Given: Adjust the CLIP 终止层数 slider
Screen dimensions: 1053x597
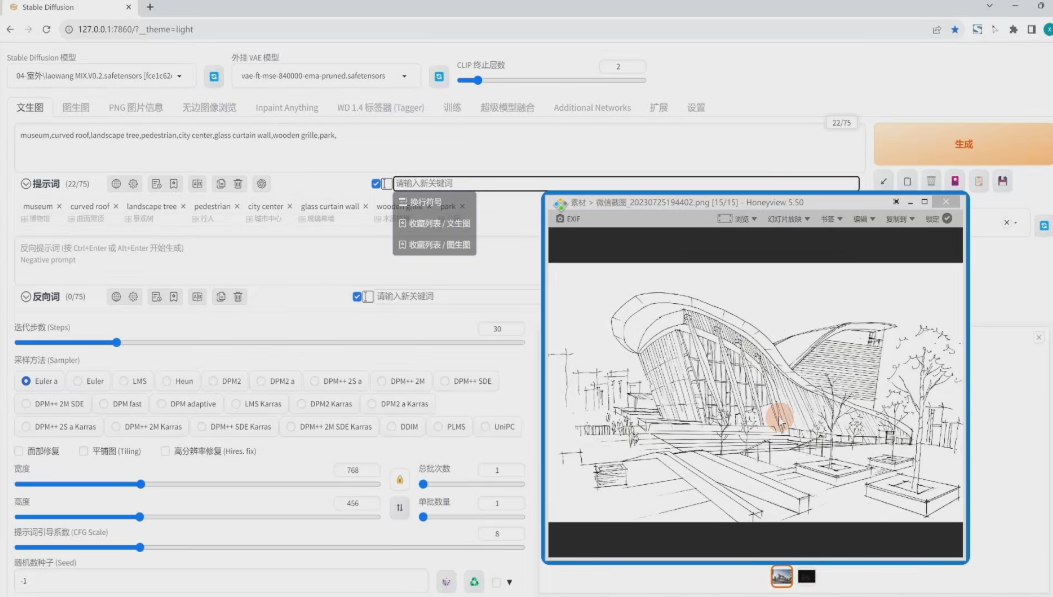Looking at the screenshot, I should 551,81.
